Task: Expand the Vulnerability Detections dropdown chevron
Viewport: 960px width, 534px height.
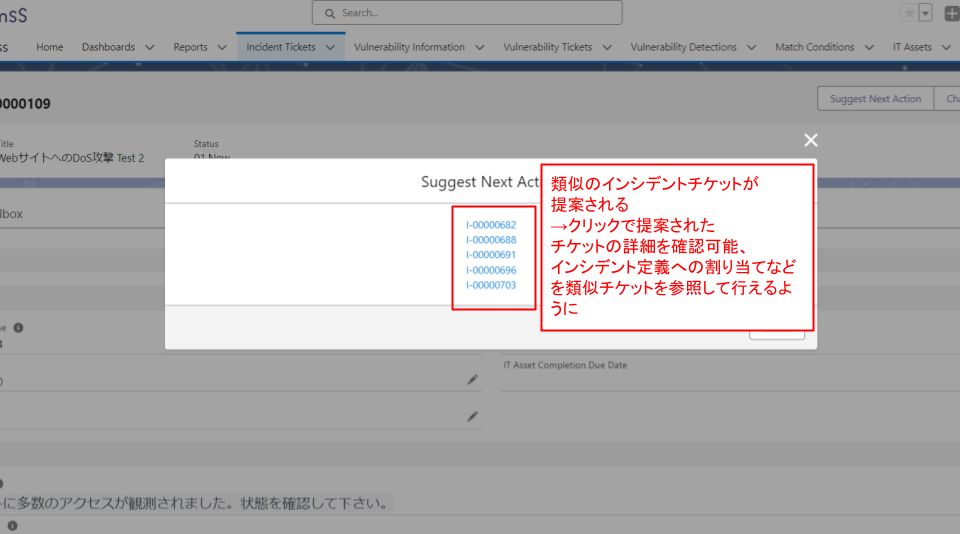Action: click(752, 47)
